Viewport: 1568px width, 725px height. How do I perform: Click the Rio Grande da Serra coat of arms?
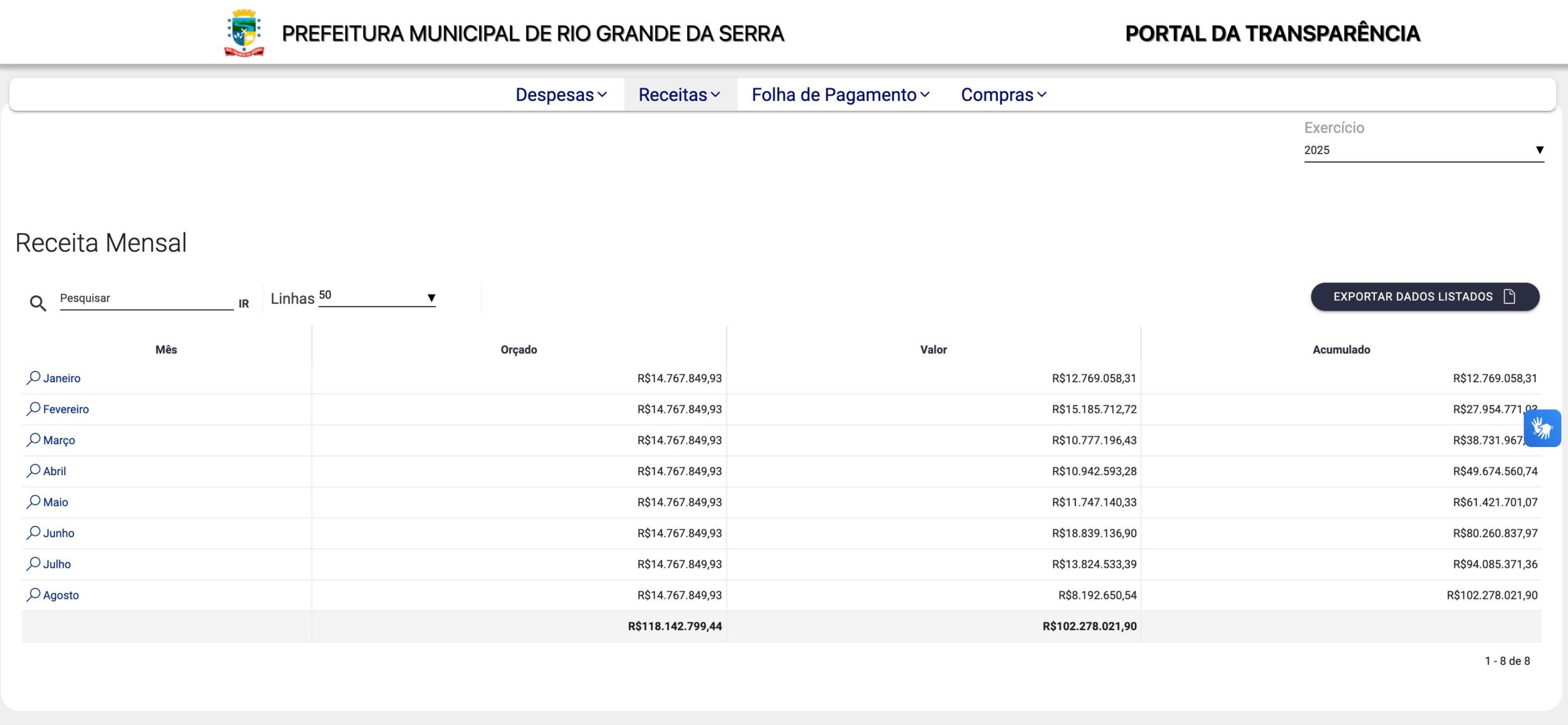pyautogui.click(x=245, y=32)
